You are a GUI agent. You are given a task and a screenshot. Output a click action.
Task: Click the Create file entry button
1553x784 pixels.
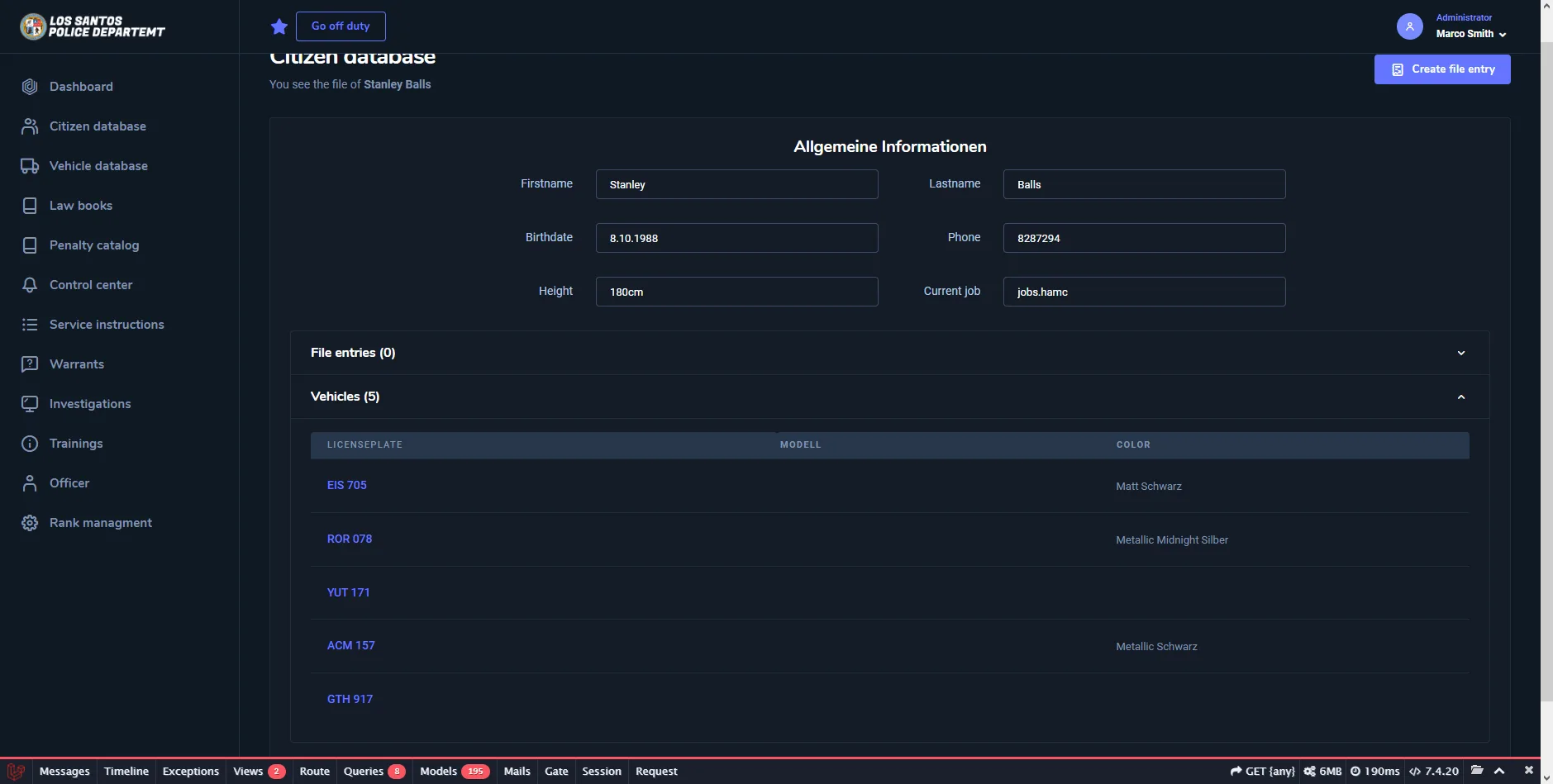(1441, 69)
